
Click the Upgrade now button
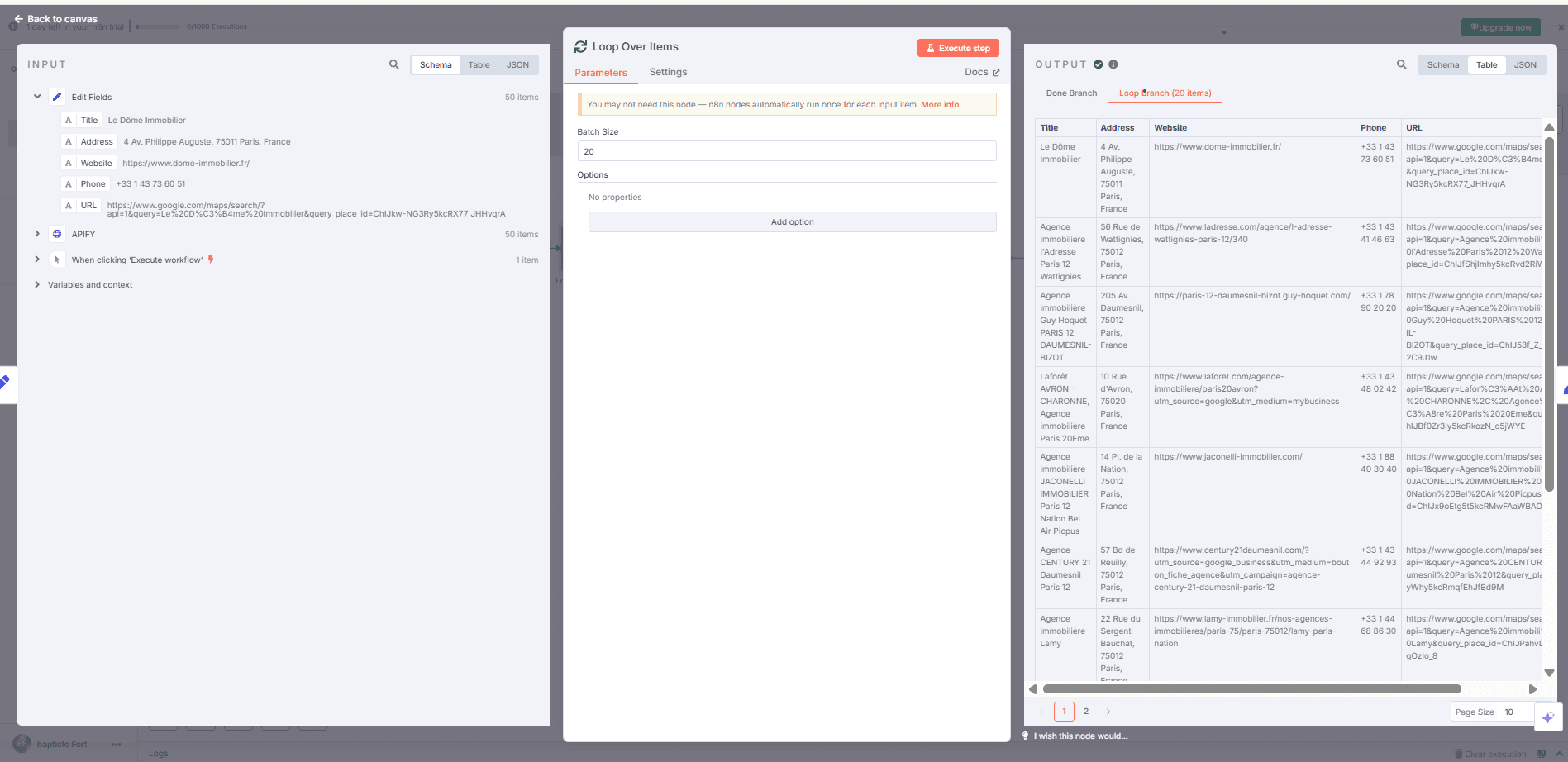click(x=1501, y=27)
